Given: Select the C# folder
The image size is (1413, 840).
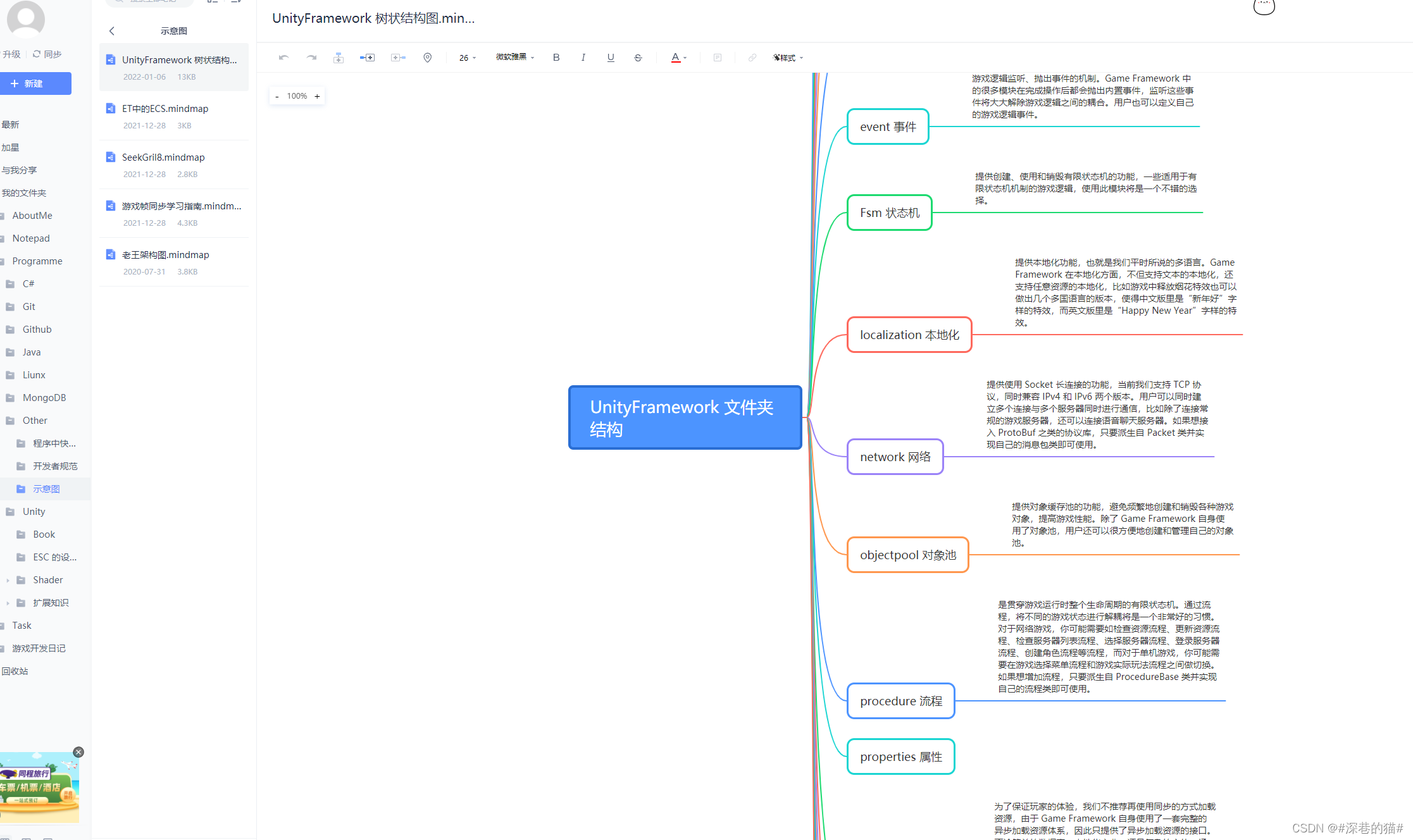Looking at the screenshot, I should [x=28, y=284].
